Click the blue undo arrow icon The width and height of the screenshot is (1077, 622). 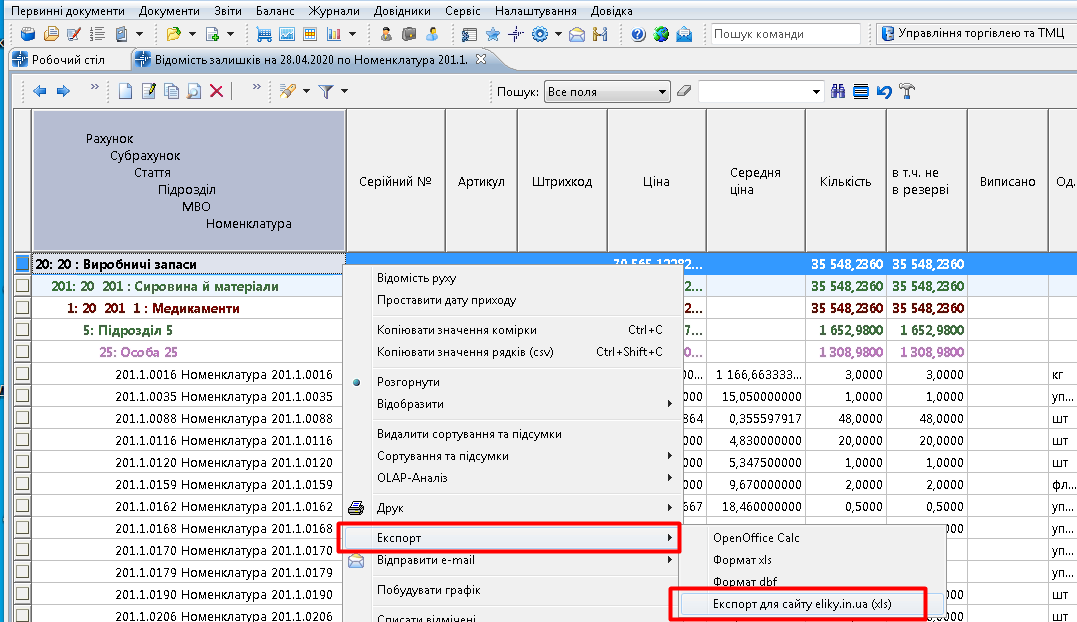(884, 91)
